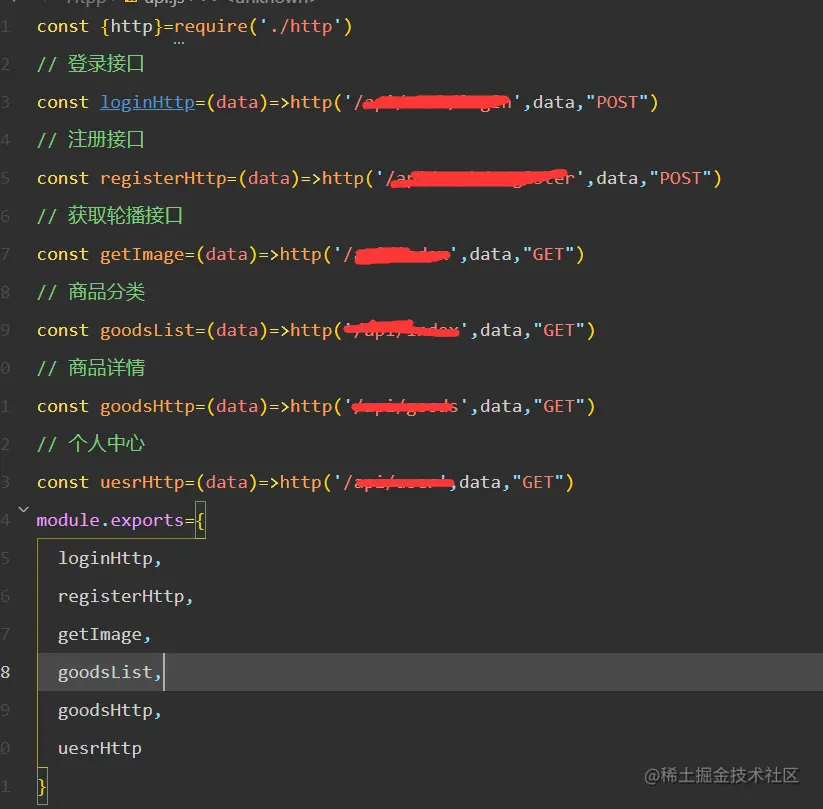Click uesrHttp inside the exports object
Viewport: 823px width, 809px height.
click(100, 748)
